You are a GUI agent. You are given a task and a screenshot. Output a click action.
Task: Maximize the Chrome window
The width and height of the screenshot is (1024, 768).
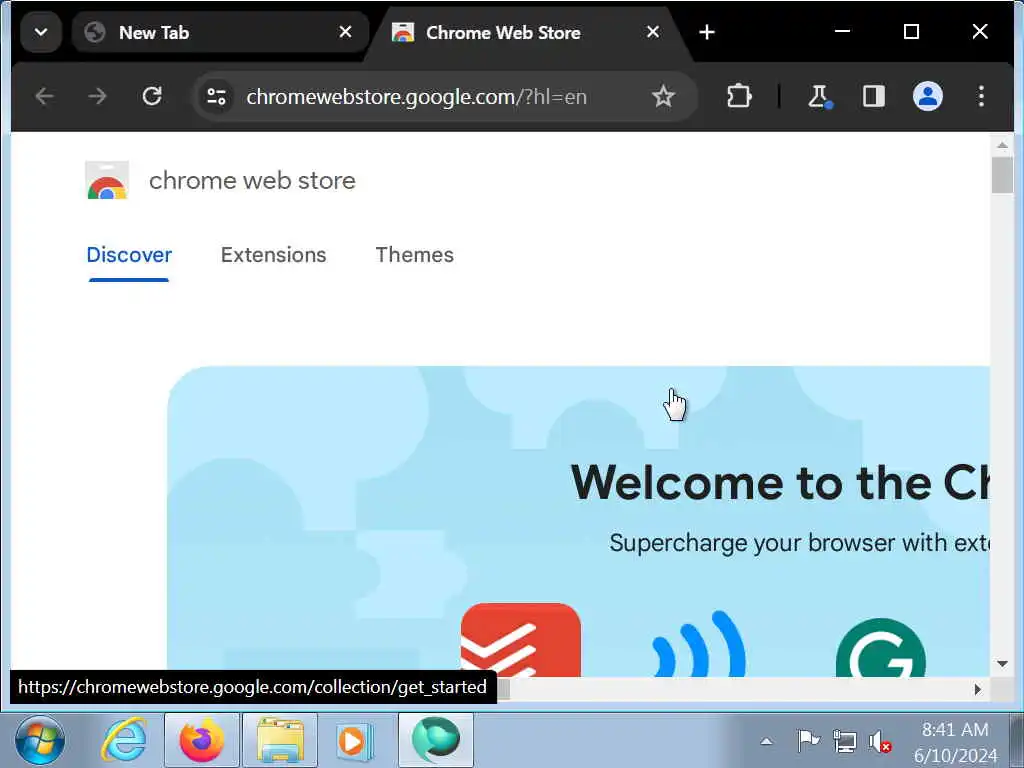click(911, 31)
